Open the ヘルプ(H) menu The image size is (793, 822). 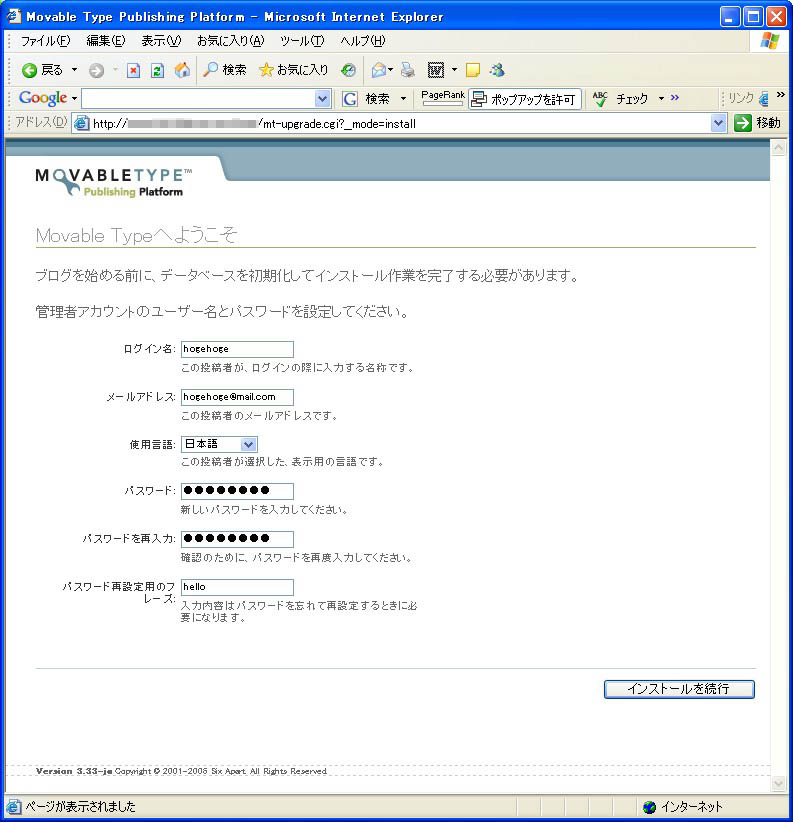pyautogui.click(x=363, y=41)
